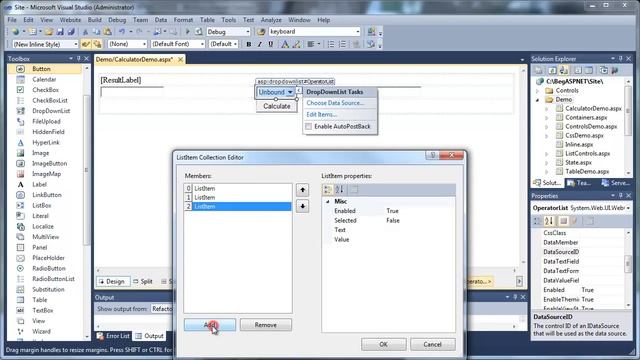Click the Open File icon in toolbar
640x360 pixels.
[49, 32]
